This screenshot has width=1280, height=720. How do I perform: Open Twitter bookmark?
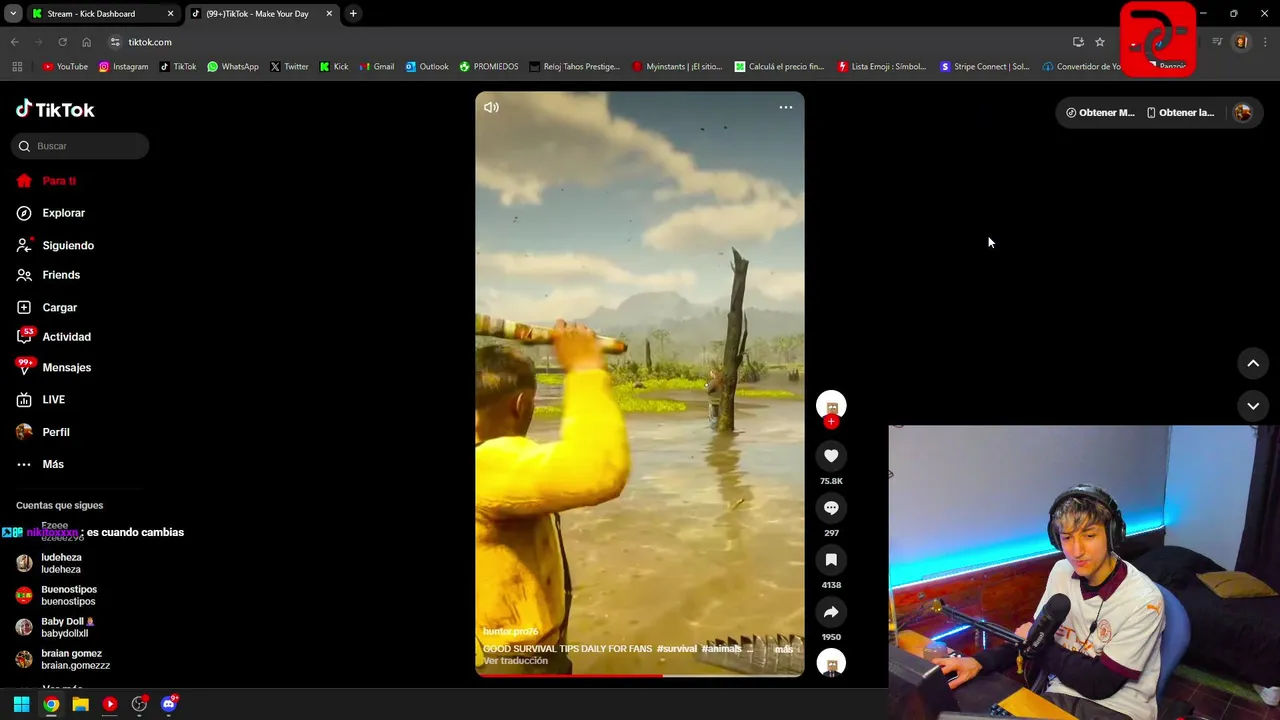pos(289,67)
